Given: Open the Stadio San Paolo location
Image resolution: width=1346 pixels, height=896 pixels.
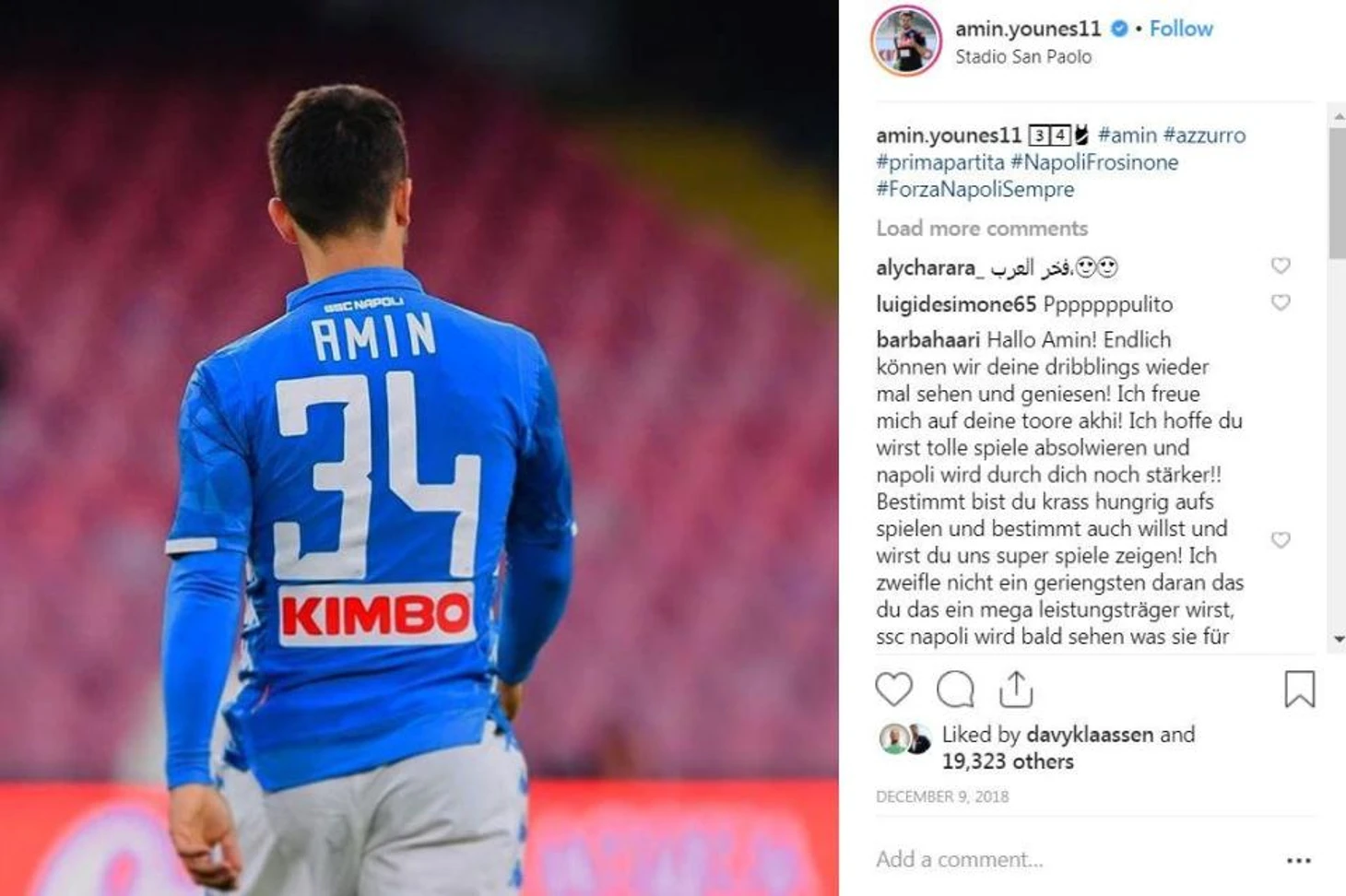Looking at the screenshot, I should point(1023,57).
